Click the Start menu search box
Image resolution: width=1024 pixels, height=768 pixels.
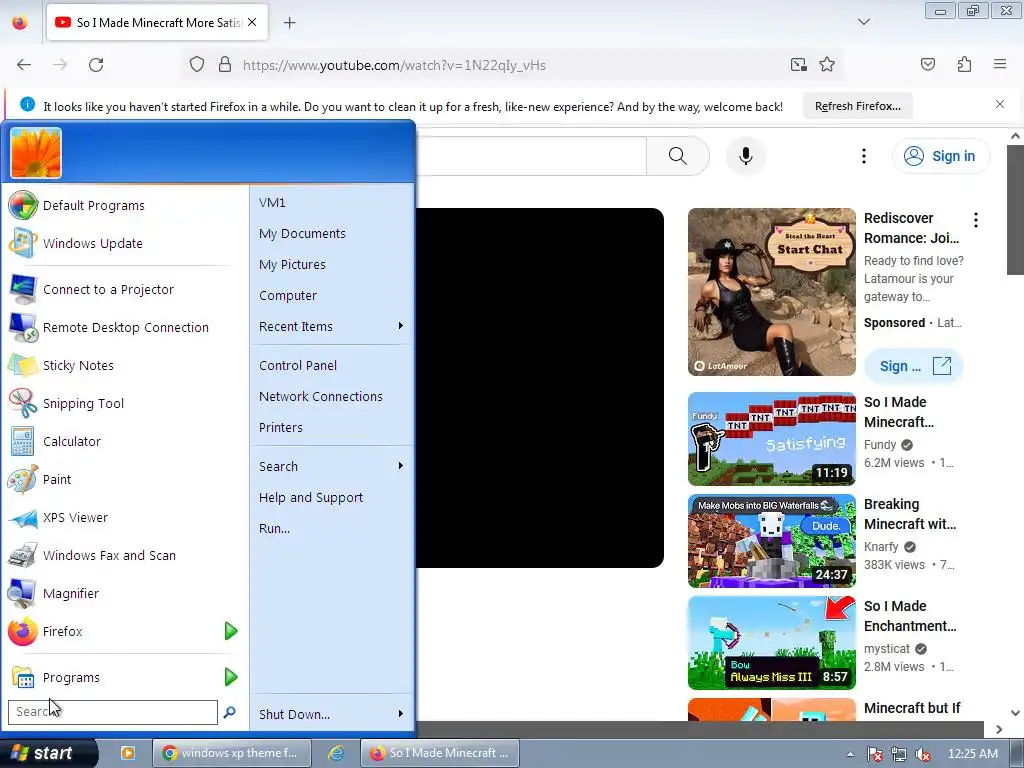pos(112,712)
